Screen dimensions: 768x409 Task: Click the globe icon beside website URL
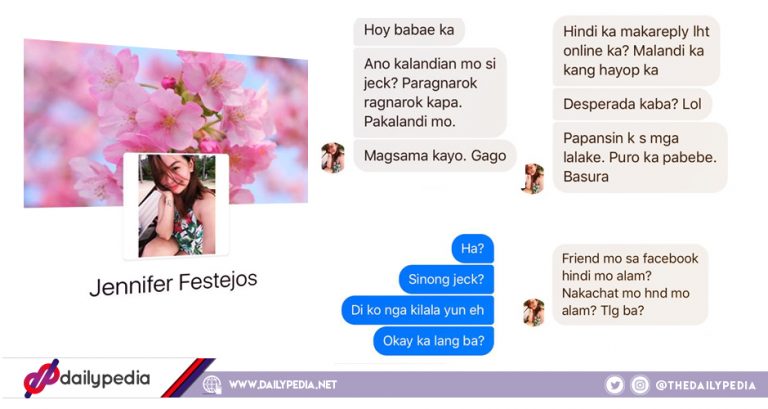212,385
